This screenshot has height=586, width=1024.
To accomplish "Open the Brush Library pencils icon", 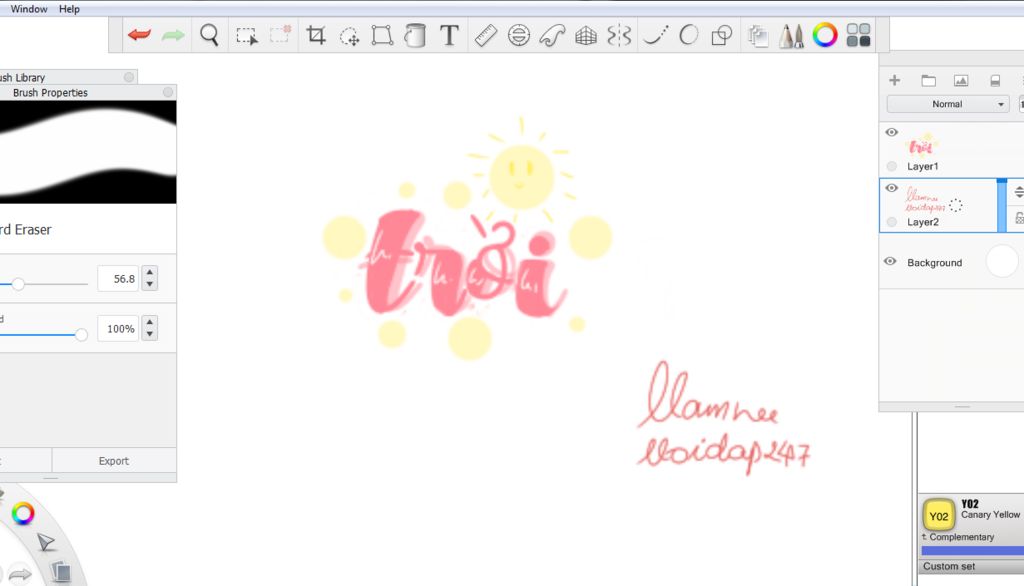I will click(x=791, y=35).
